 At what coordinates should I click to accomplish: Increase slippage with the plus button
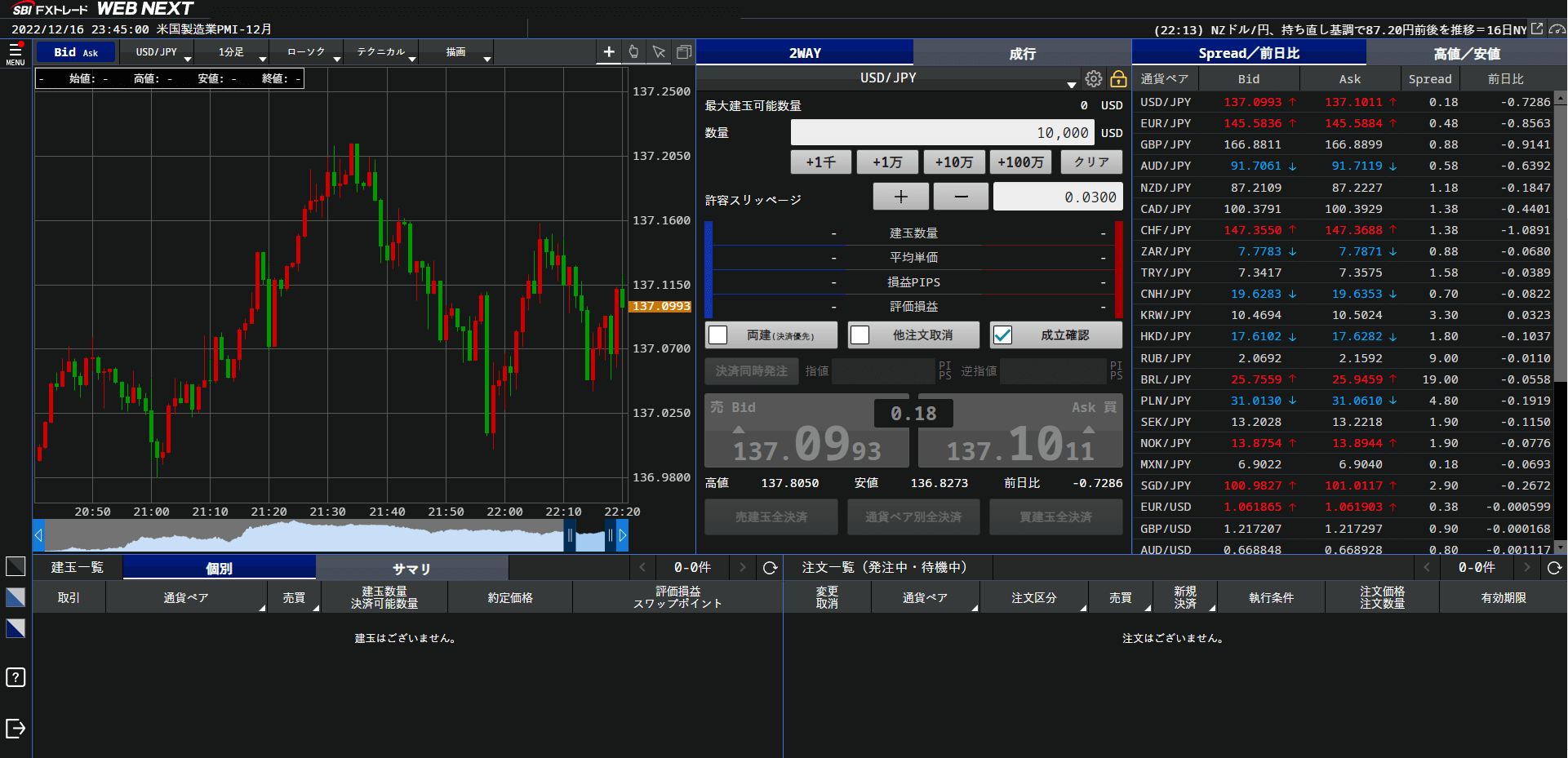[x=901, y=197]
